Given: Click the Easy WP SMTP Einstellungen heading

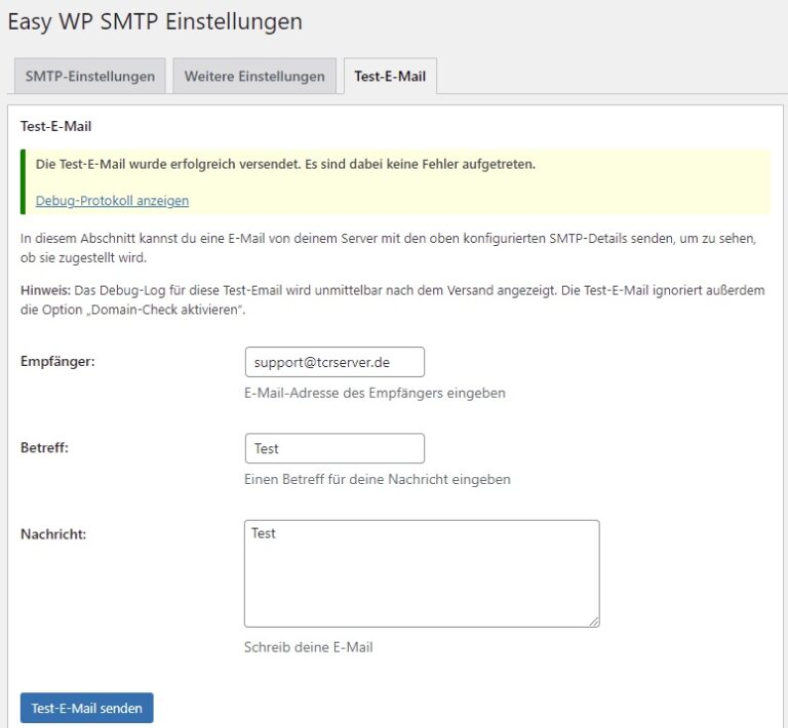Looking at the screenshot, I should [154, 22].
